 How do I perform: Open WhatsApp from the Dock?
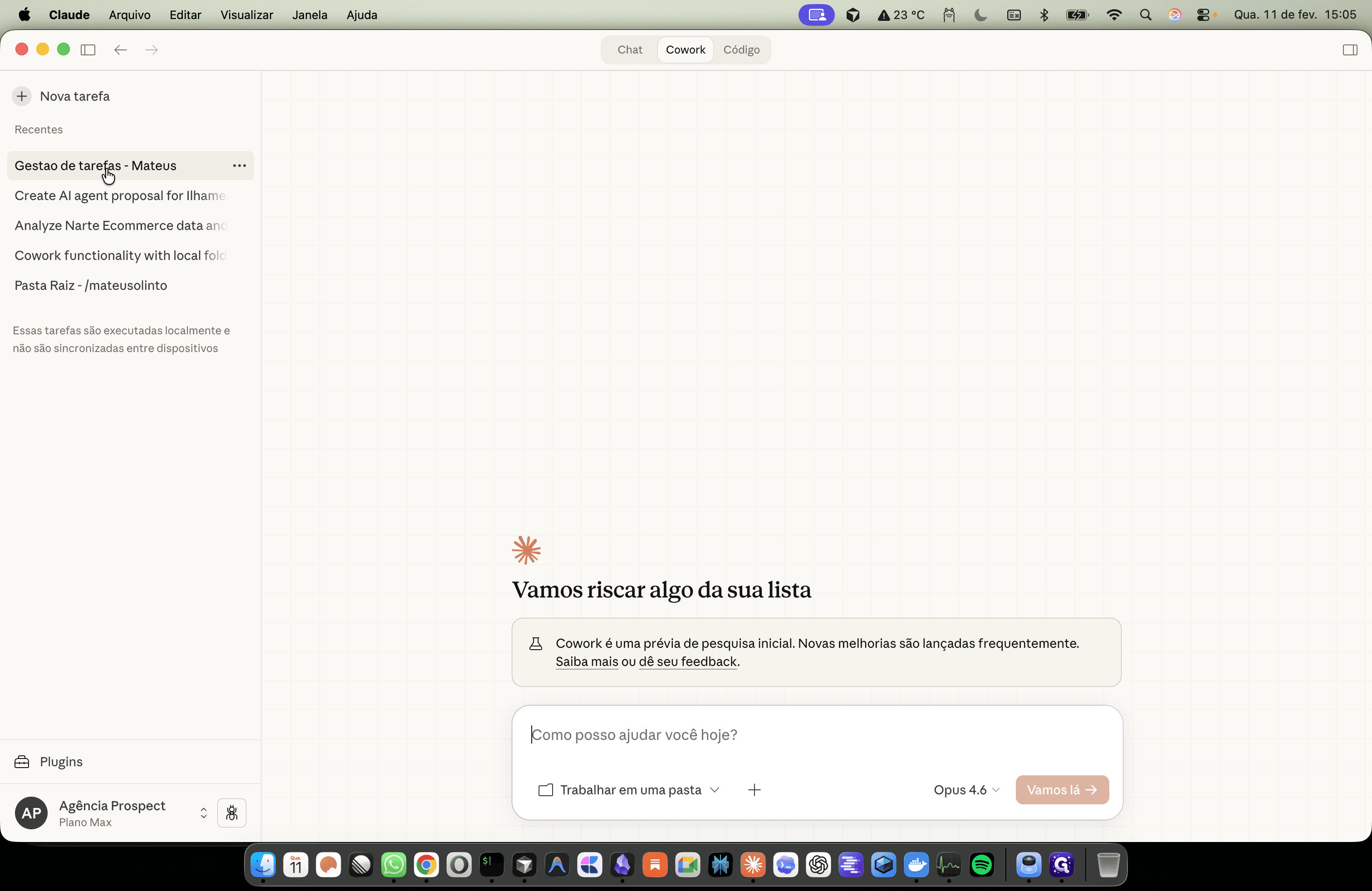[394, 865]
